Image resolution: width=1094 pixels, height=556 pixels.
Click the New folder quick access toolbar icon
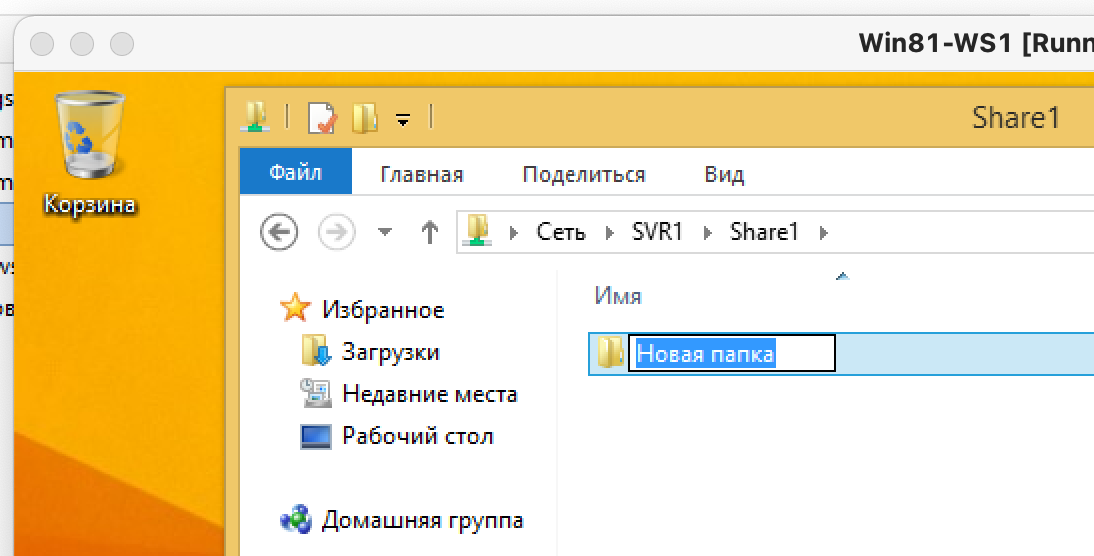point(365,117)
